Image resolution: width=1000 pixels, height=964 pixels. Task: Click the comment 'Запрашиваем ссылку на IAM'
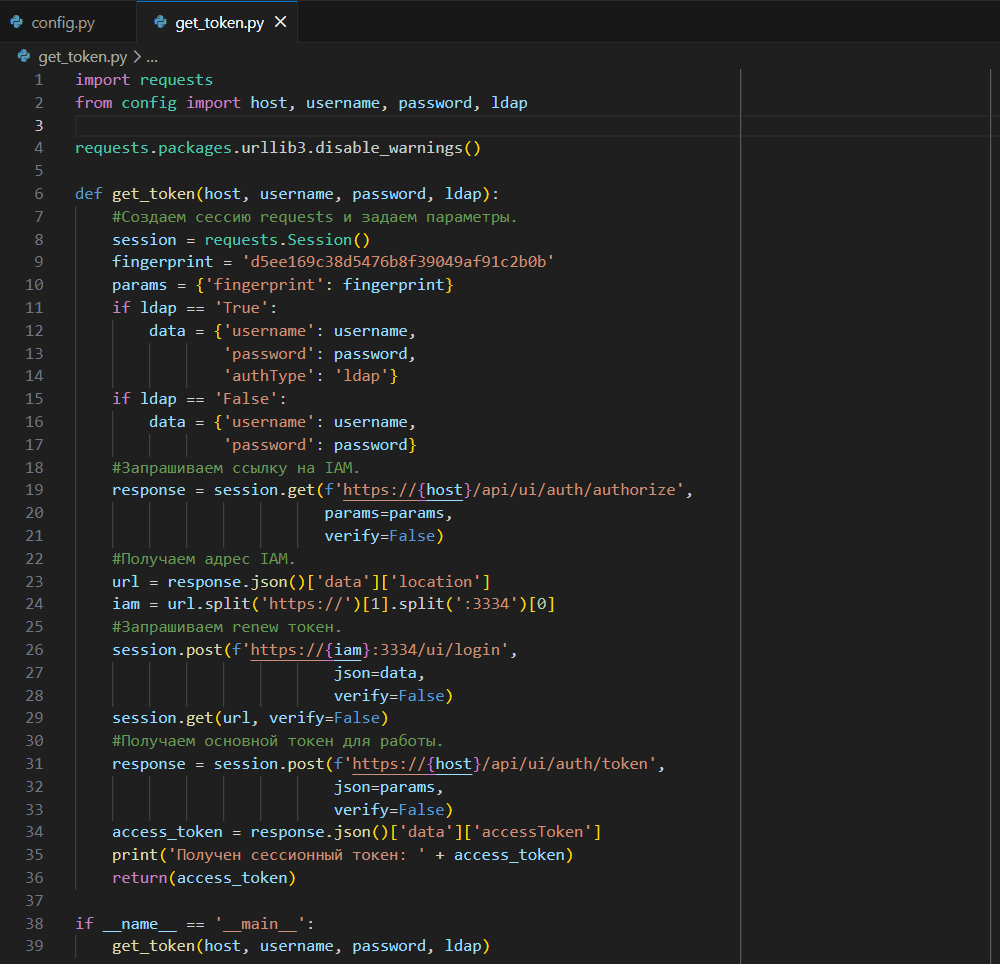coord(236,468)
